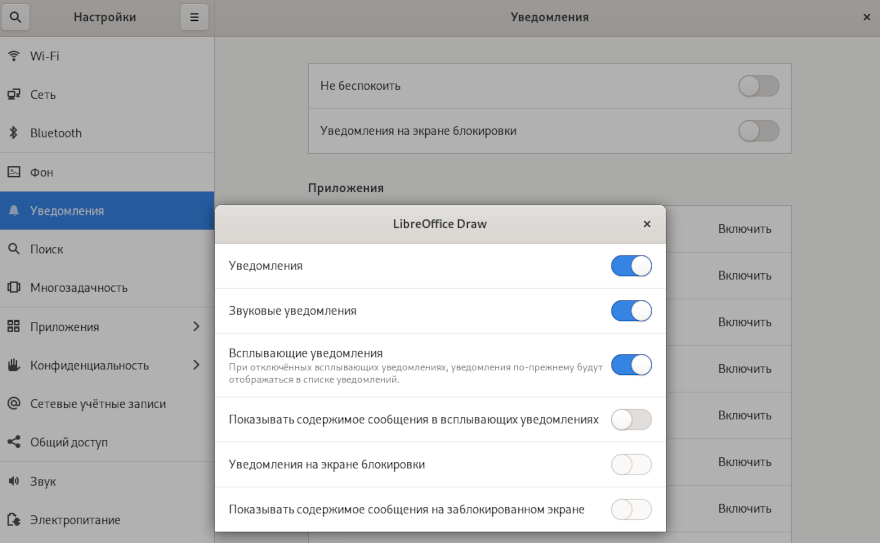880x543 pixels.
Task: Click the Сеть network icon
Action: (x=14, y=95)
